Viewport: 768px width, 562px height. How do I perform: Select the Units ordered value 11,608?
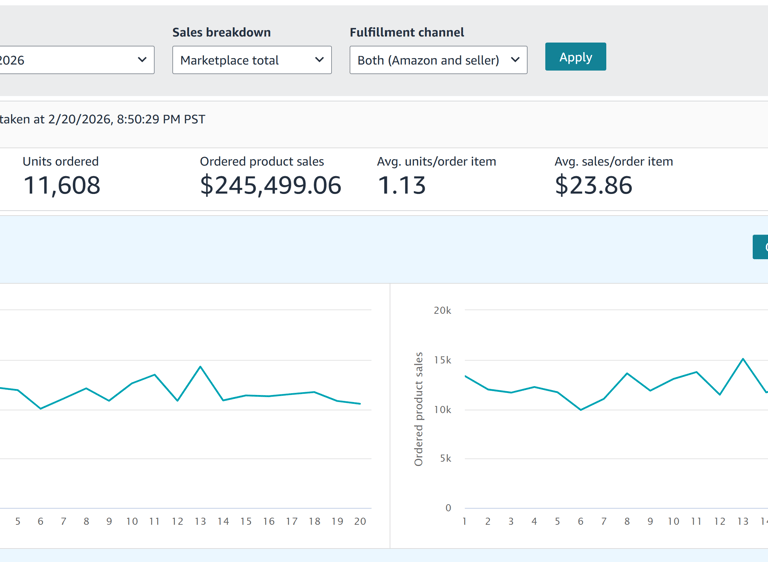[62, 185]
